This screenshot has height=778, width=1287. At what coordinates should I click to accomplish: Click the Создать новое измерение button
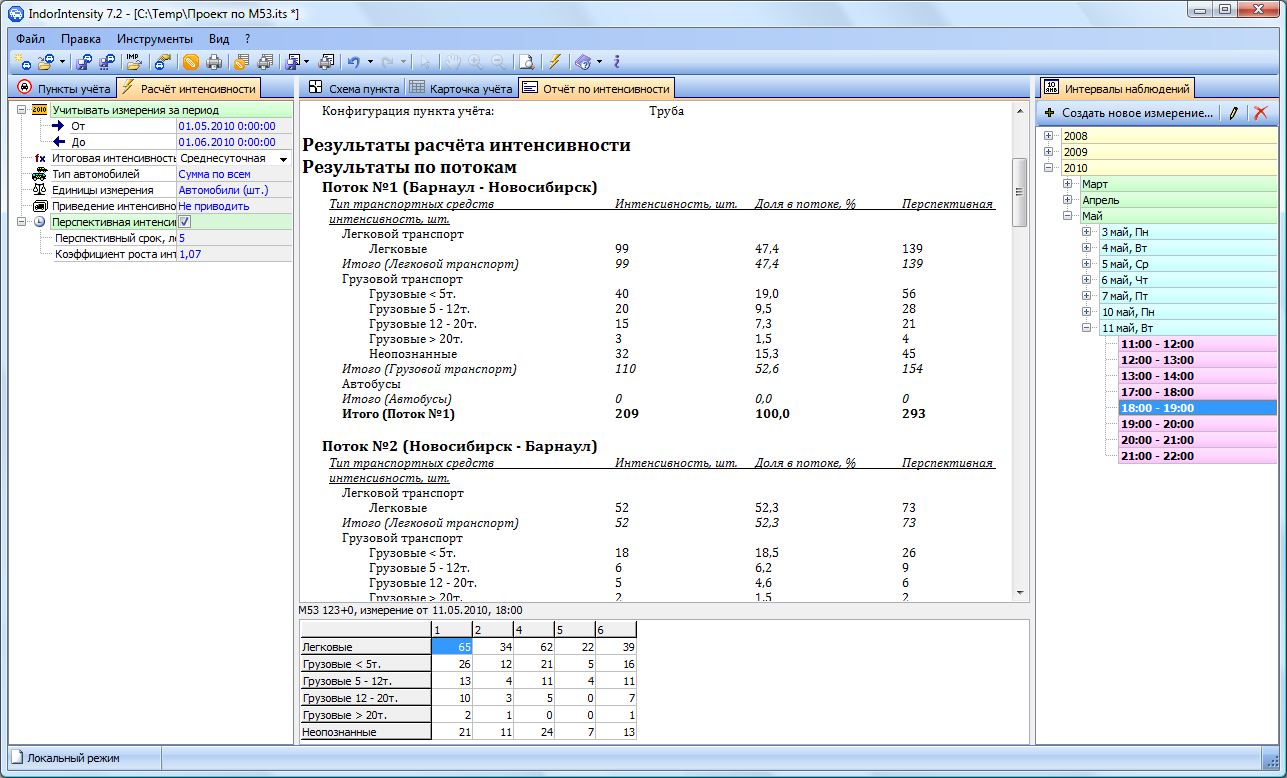pyautogui.click(x=1128, y=113)
